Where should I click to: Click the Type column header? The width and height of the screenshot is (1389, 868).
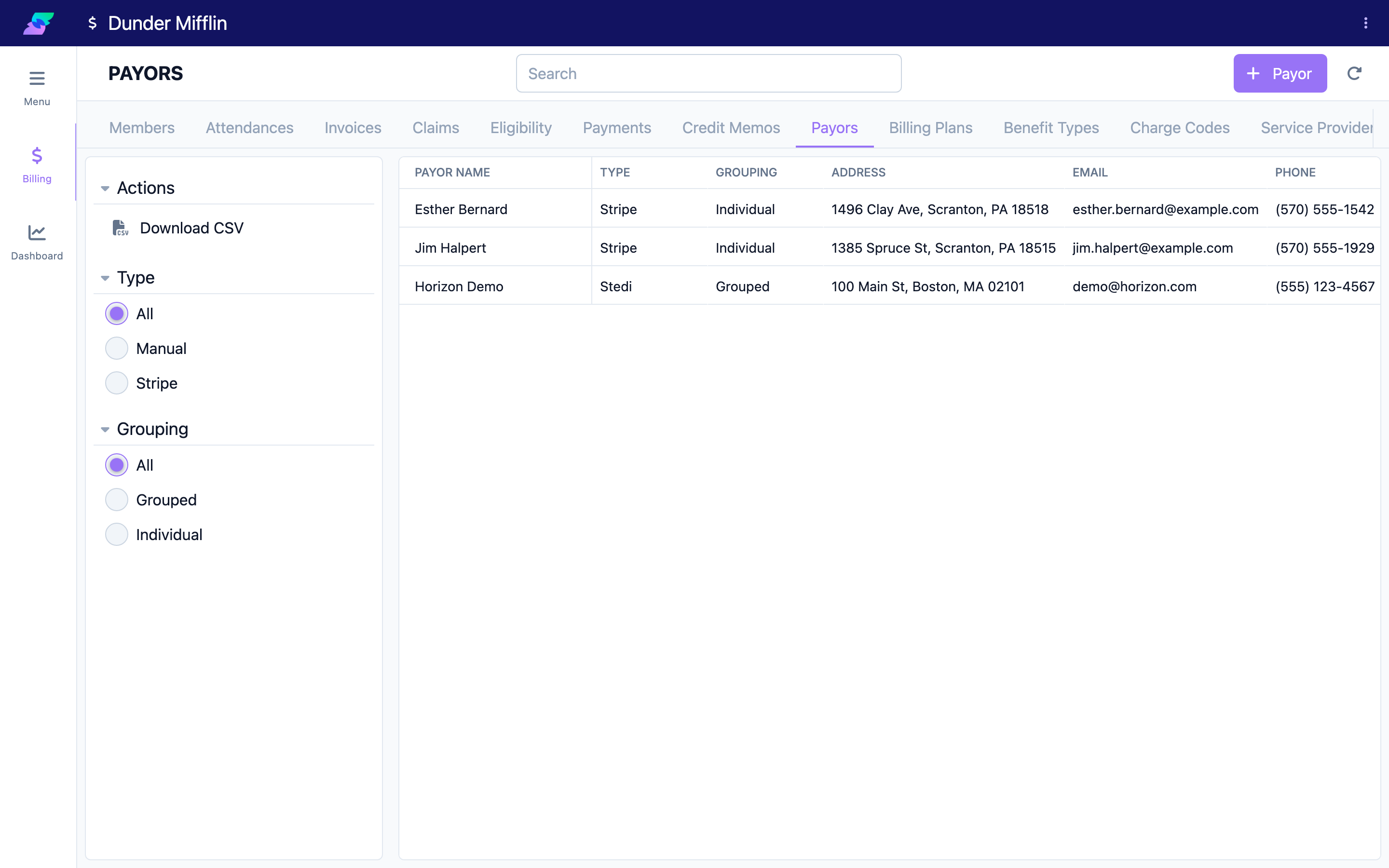615,172
